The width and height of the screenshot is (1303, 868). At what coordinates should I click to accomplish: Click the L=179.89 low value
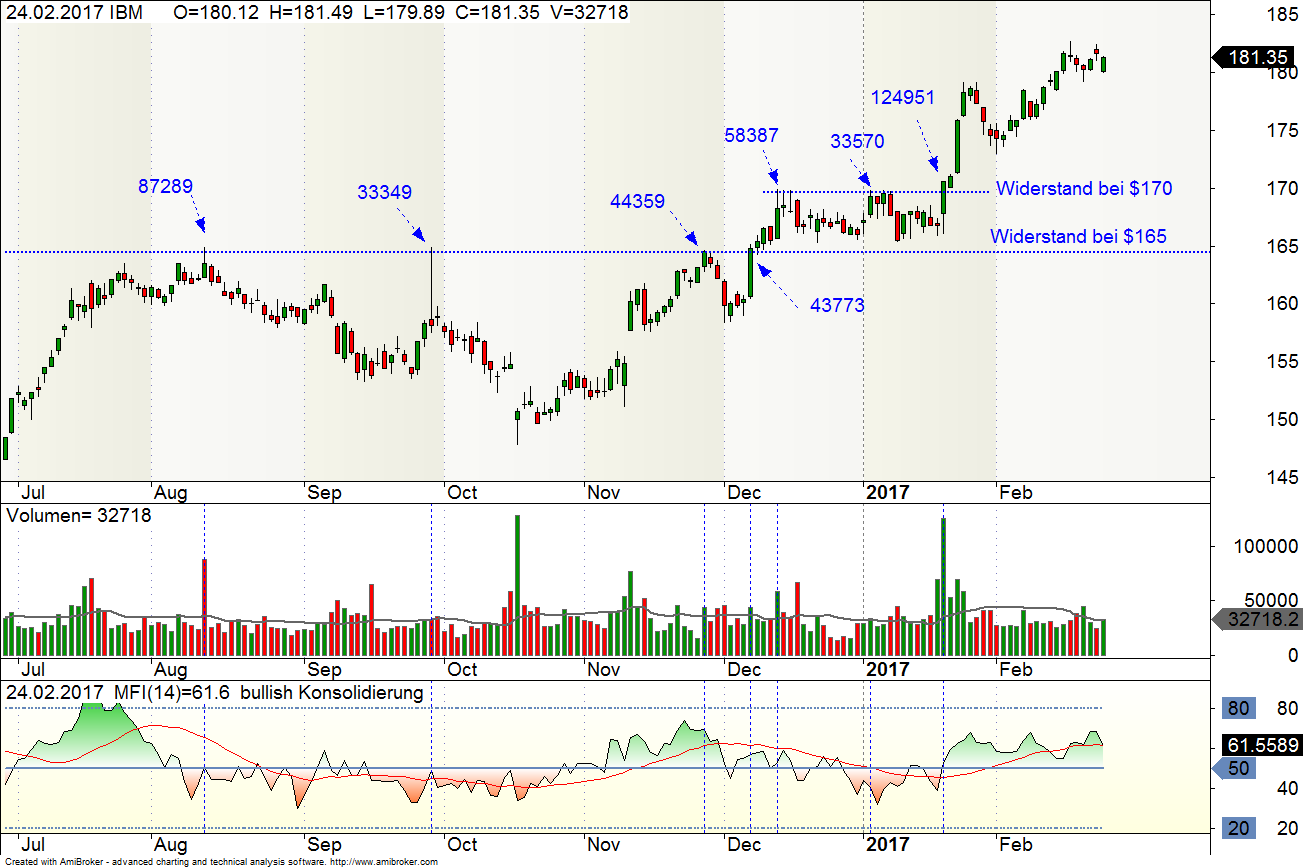tap(405, 13)
